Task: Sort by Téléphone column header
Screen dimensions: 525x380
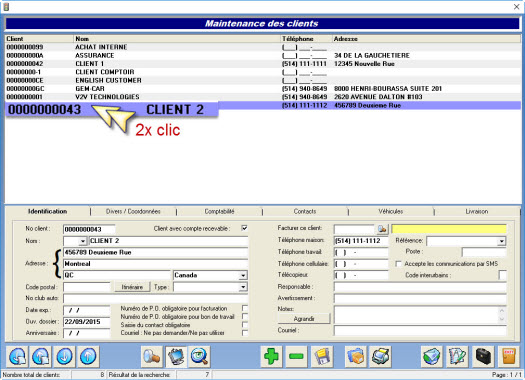Action: tap(306, 39)
